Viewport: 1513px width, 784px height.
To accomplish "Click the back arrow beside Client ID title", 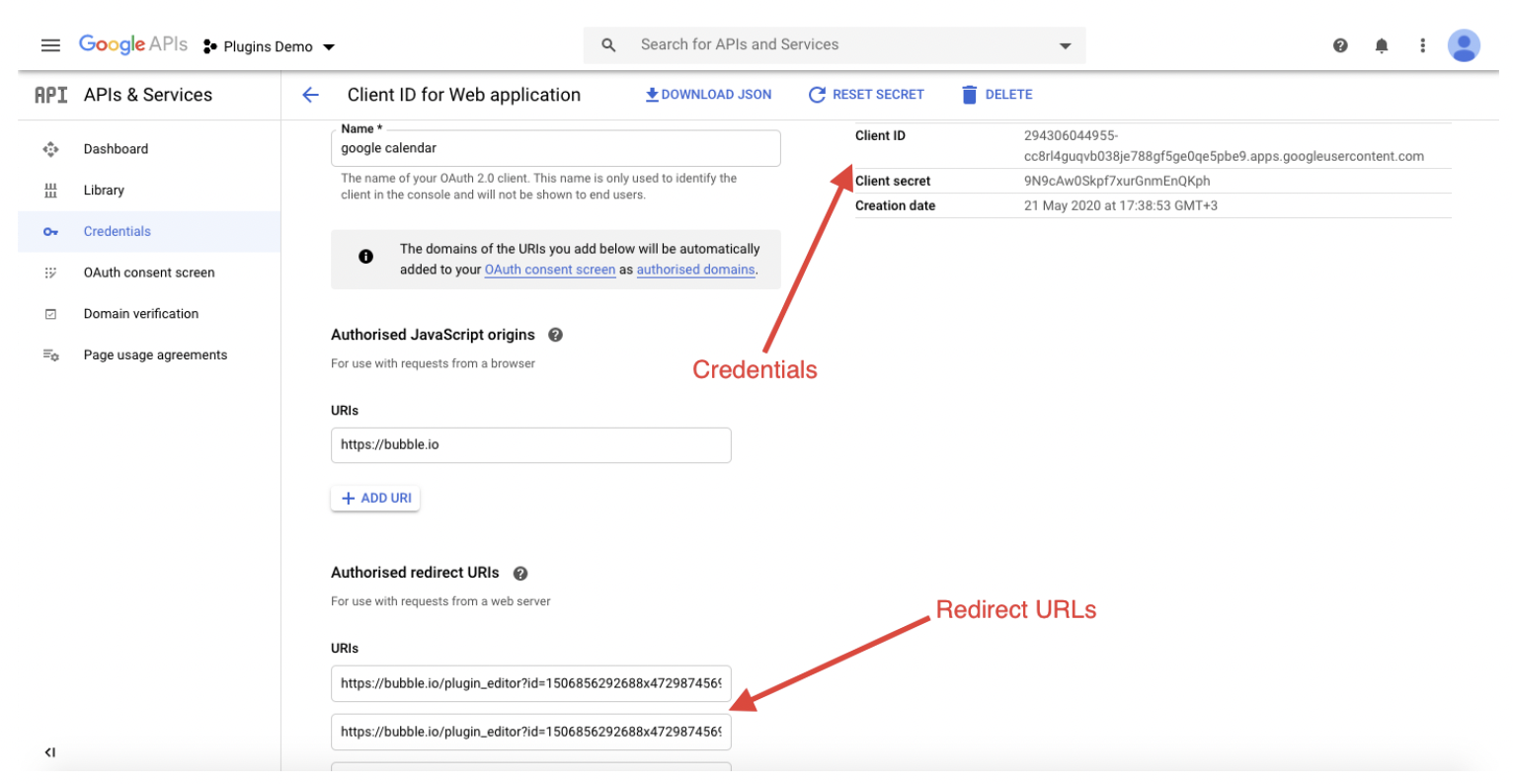I will [311, 95].
